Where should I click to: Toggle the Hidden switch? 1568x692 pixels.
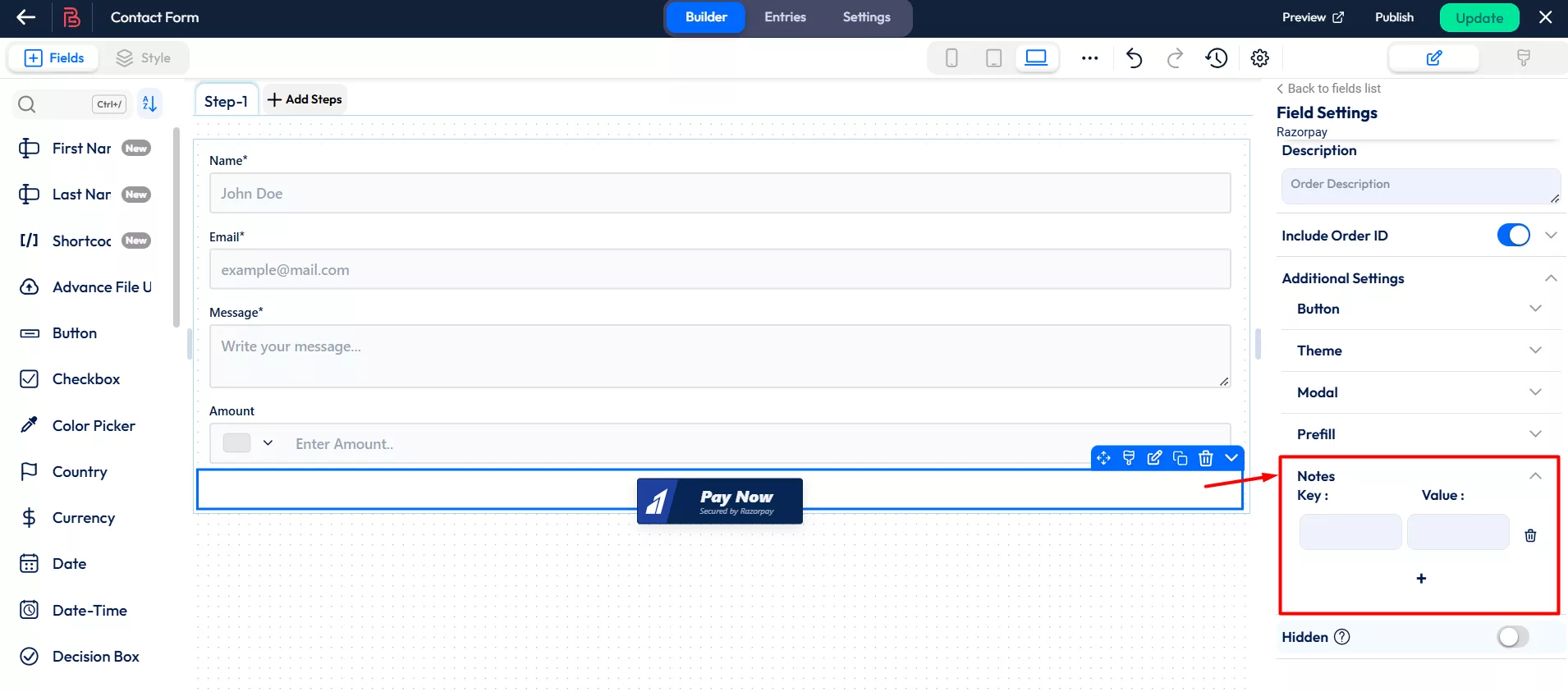[1513, 637]
